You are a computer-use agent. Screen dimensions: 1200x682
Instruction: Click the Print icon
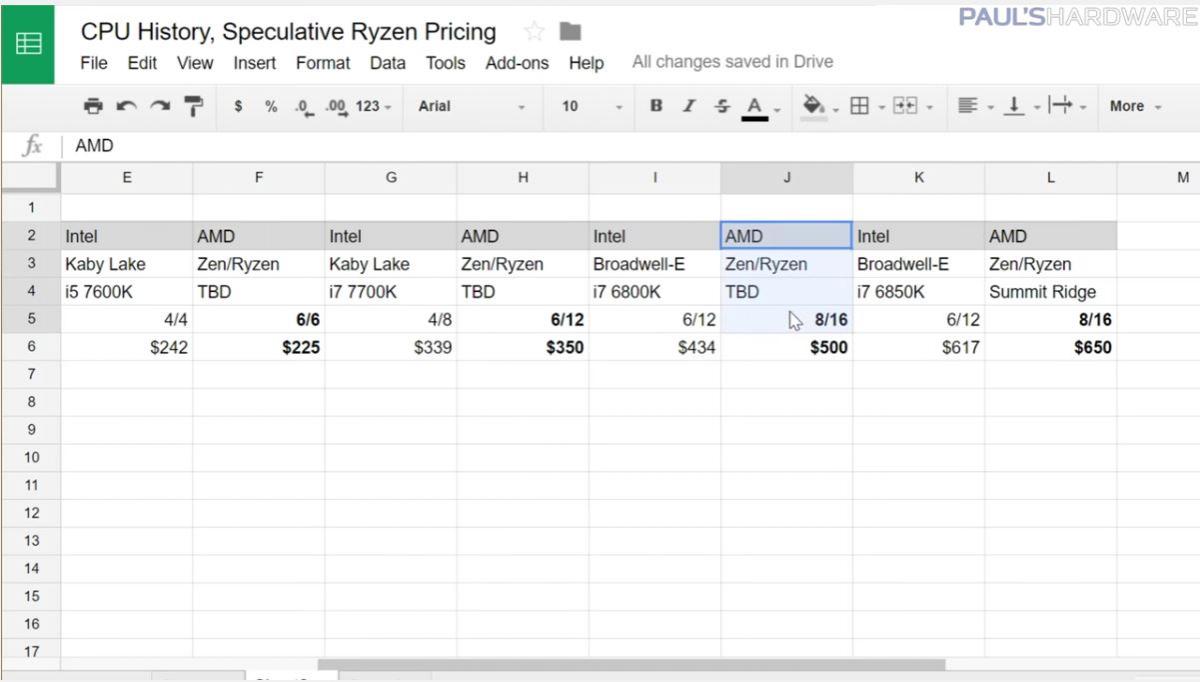click(x=93, y=106)
